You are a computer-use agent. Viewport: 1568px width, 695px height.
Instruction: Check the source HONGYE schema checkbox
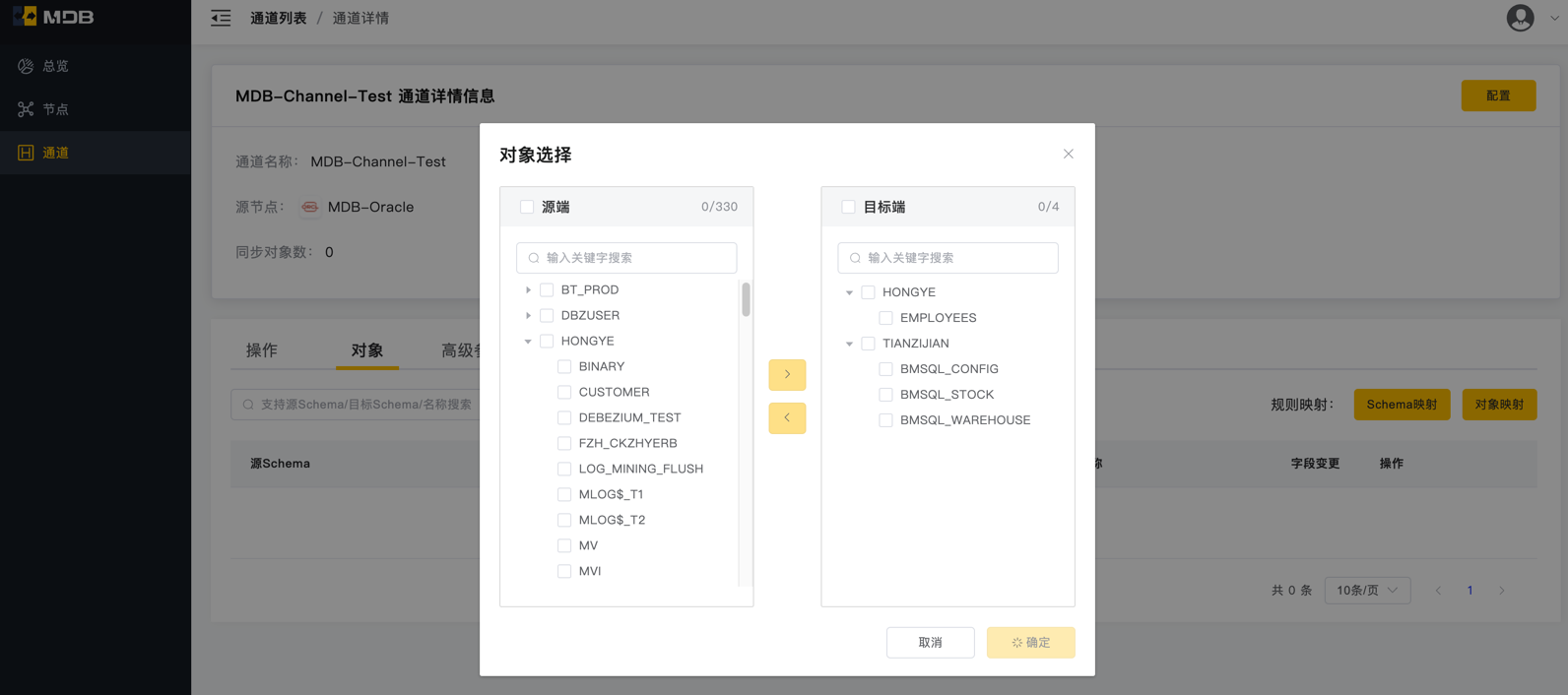point(547,341)
